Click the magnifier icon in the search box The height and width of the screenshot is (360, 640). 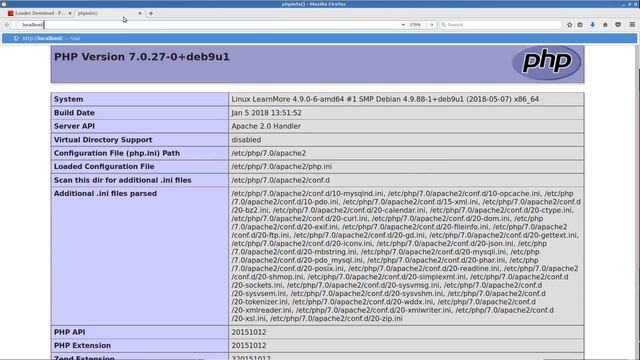tap(444, 25)
